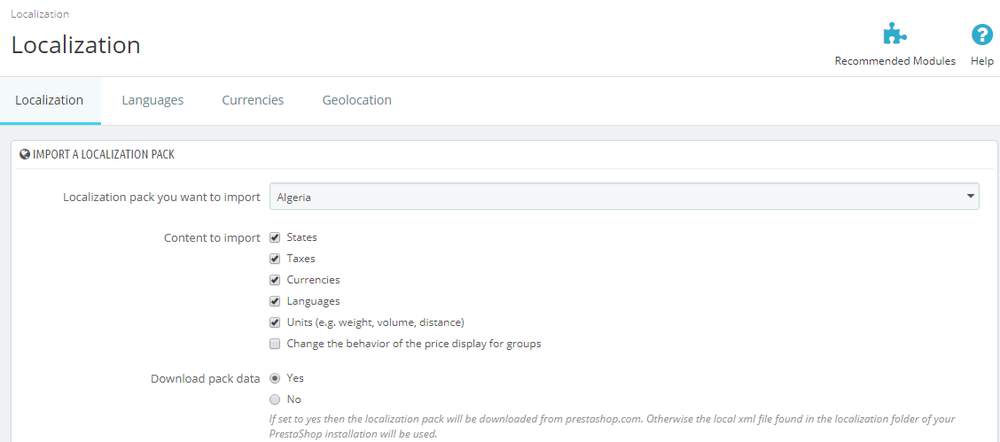The image size is (1000, 442).
Task: Open Help via question mark icon
Action: click(982, 35)
